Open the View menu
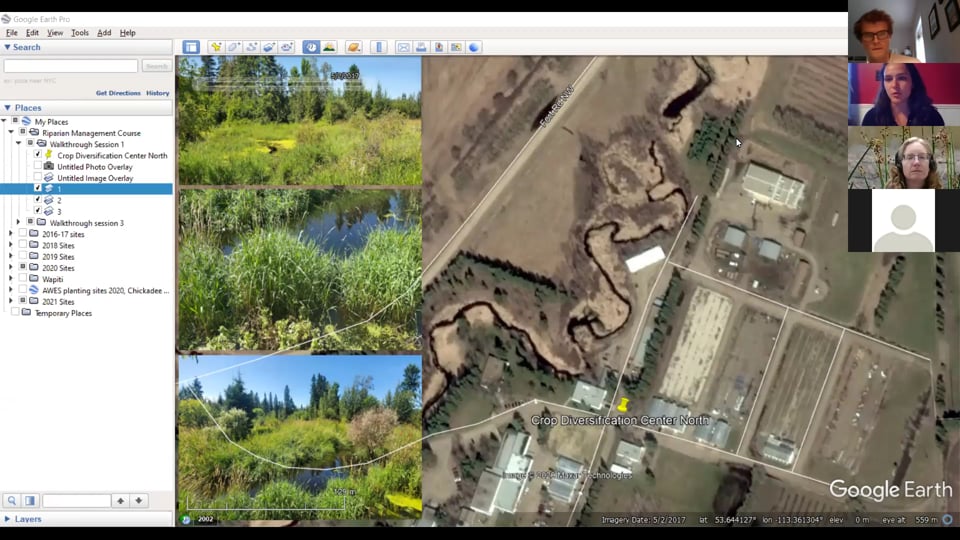960x540 pixels. point(55,32)
